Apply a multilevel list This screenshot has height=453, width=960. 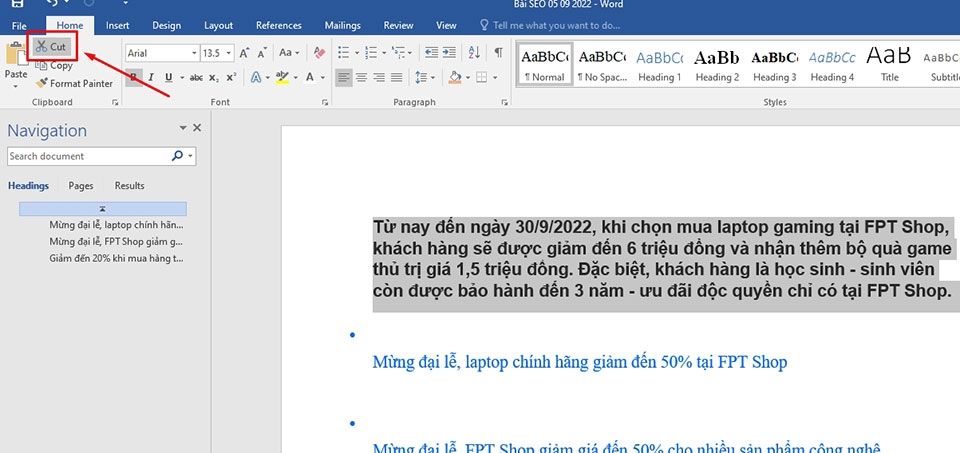pyautogui.click(x=397, y=53)
